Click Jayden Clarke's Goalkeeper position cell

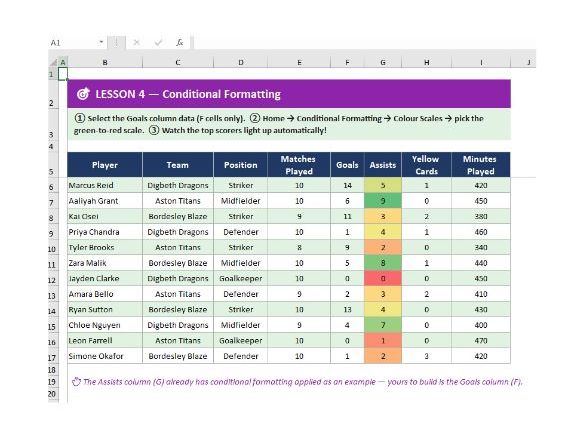point(241,278)
